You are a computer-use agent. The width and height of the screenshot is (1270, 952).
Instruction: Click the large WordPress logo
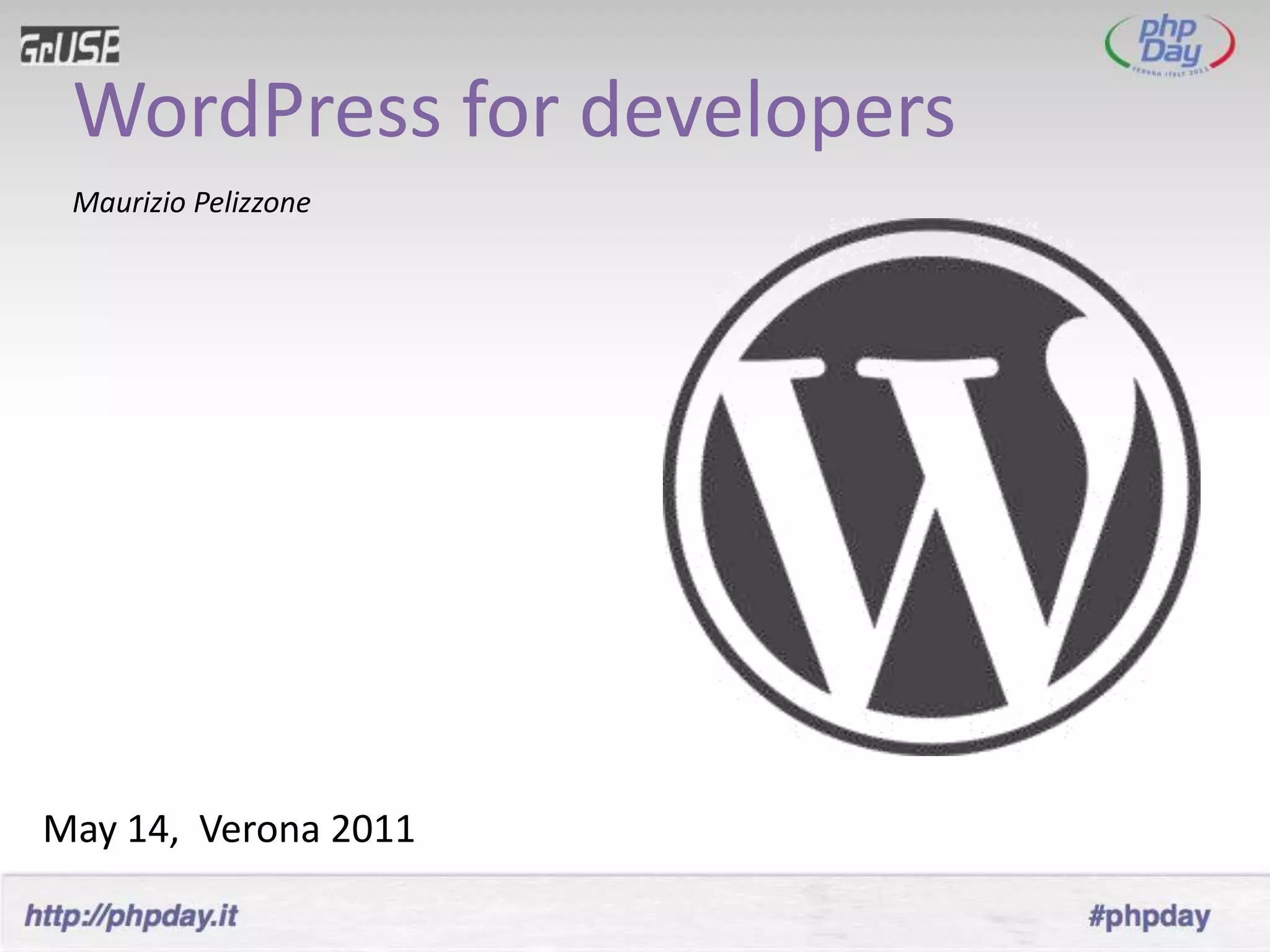coord(931,487)
